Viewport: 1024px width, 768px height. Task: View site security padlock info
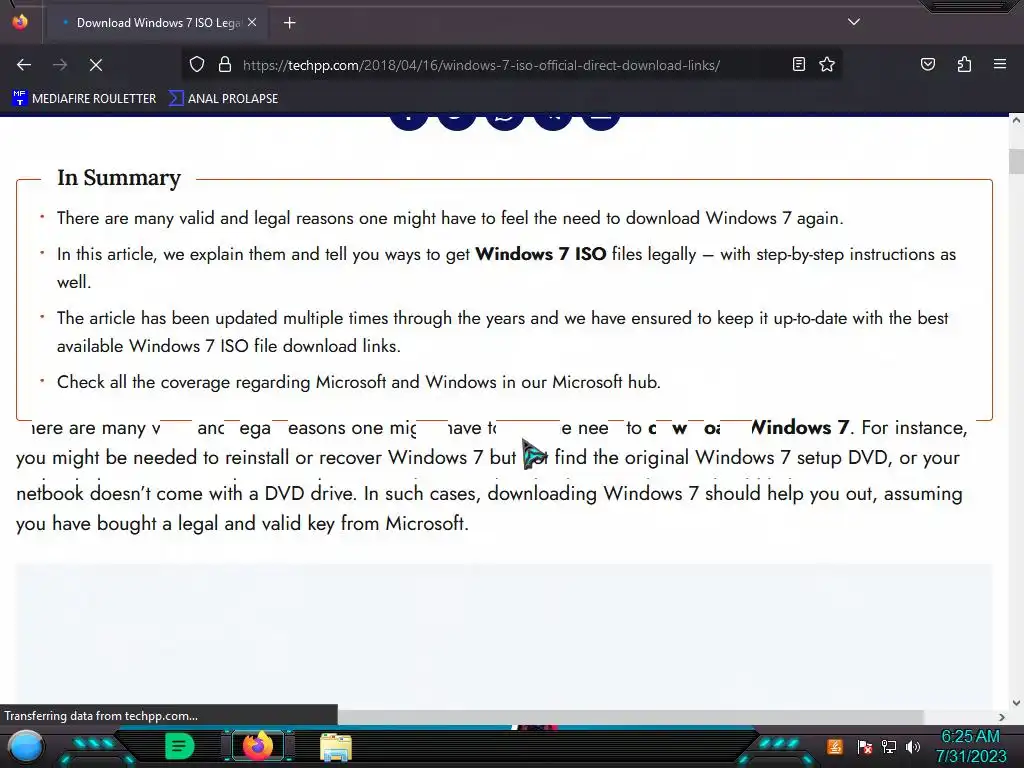[225, 65]
